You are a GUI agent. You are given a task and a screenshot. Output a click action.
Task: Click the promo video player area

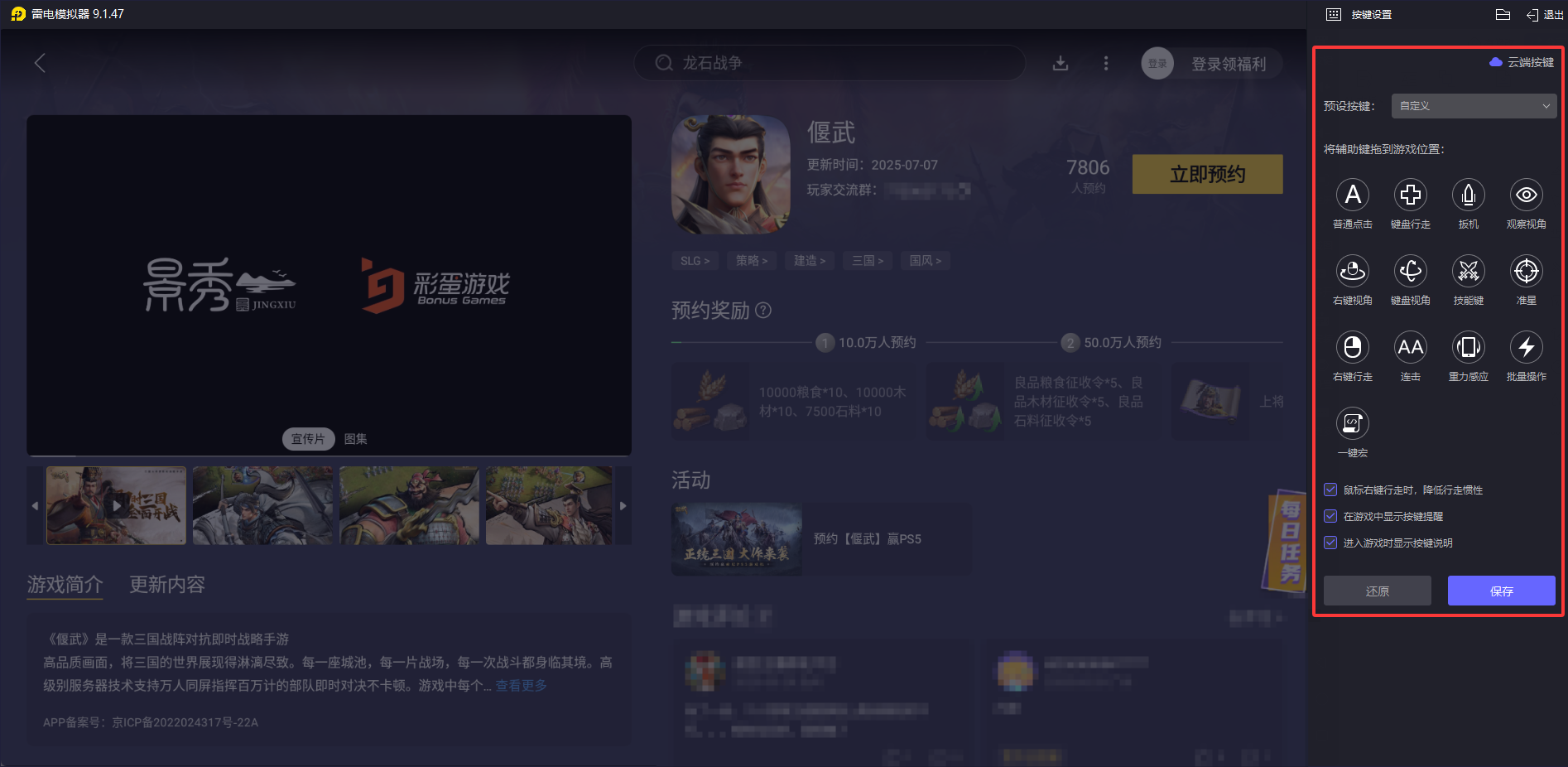pos(329,285)
